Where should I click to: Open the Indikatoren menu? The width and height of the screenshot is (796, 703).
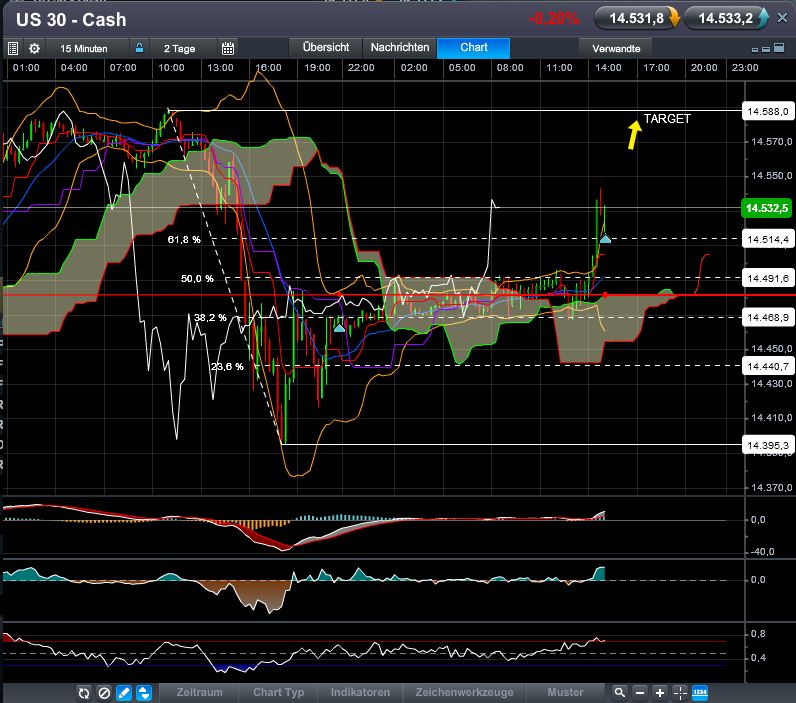(360, 692)
